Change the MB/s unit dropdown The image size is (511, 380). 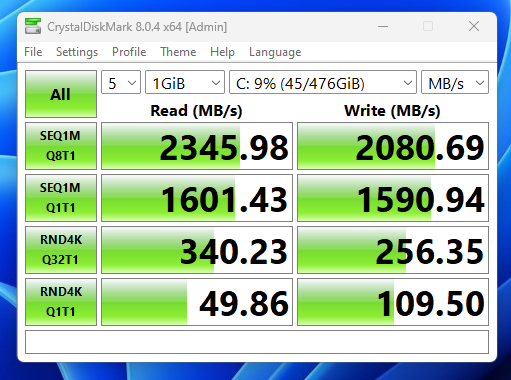[455, 82]
